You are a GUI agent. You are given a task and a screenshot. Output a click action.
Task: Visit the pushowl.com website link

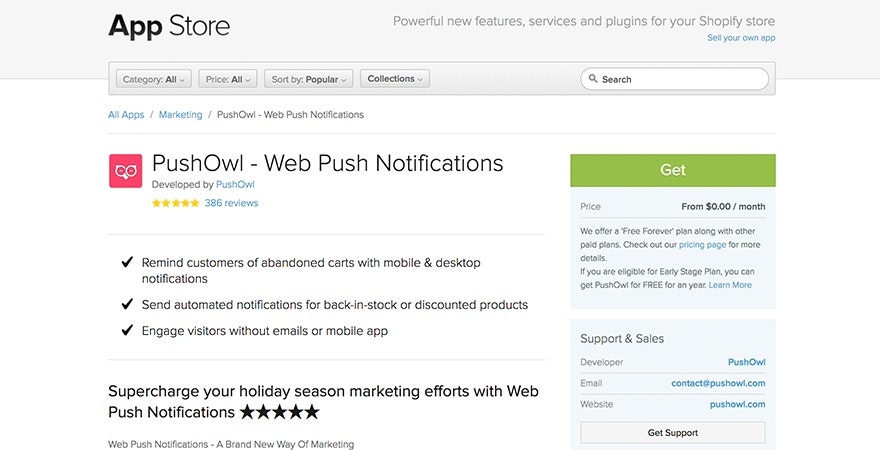pyautogui.click(x=737, y=404)
